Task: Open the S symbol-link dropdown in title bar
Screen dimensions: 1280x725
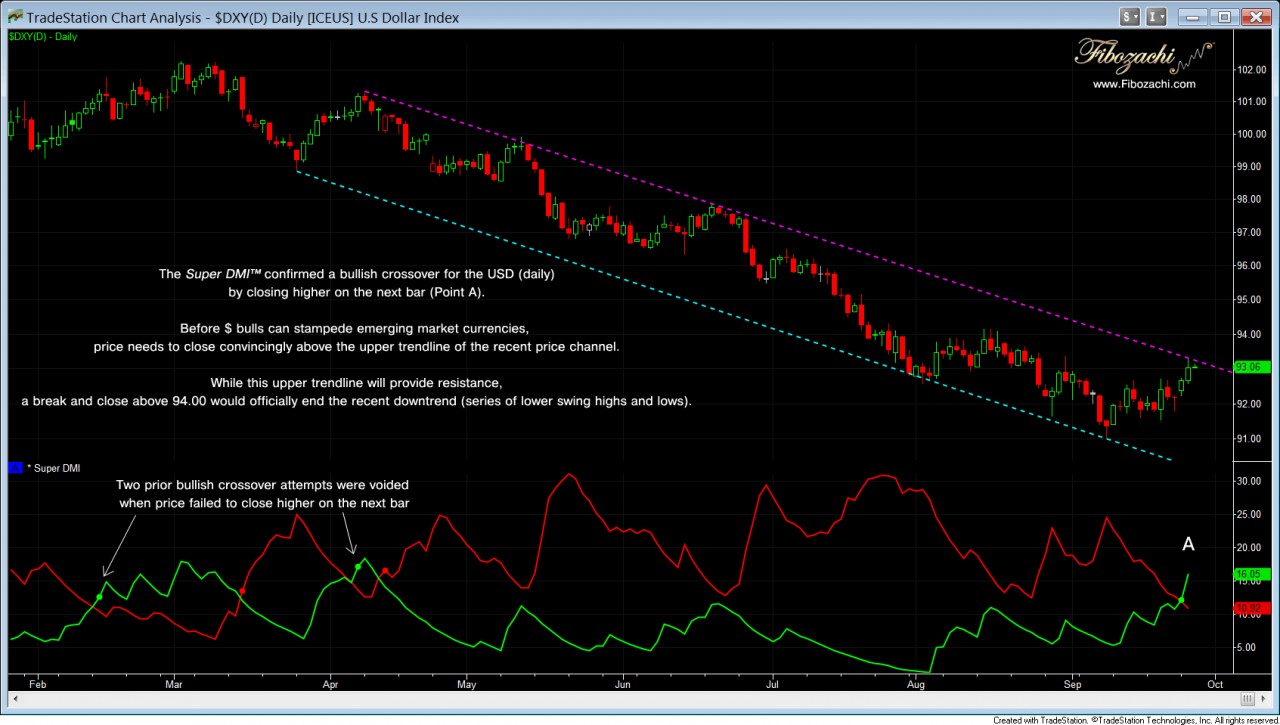Action: coord(1130,17)
